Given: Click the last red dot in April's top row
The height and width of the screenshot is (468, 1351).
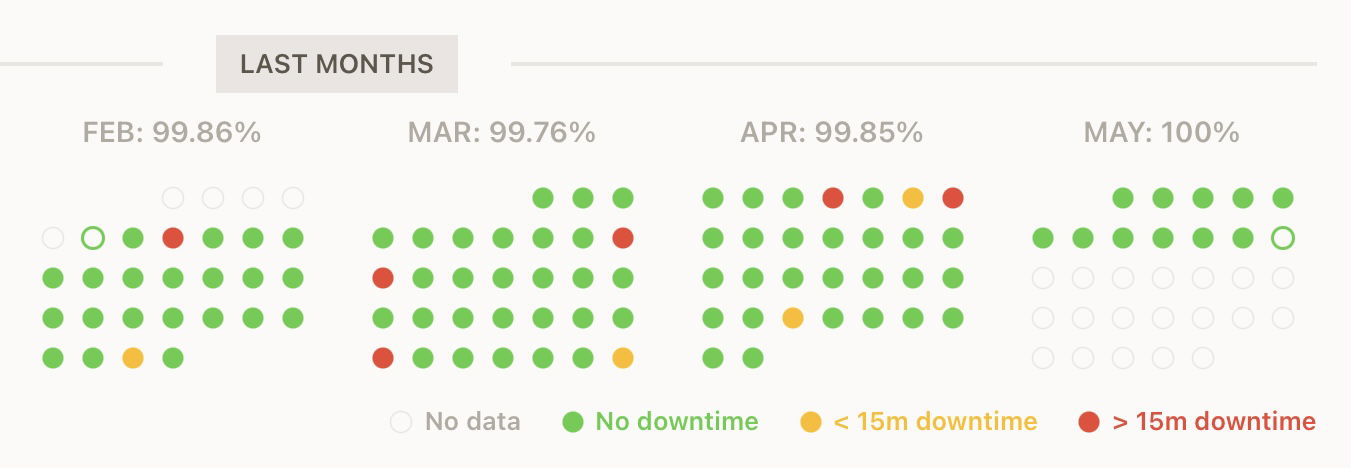Looking at the screenshot, I should [x=953, y=198].
